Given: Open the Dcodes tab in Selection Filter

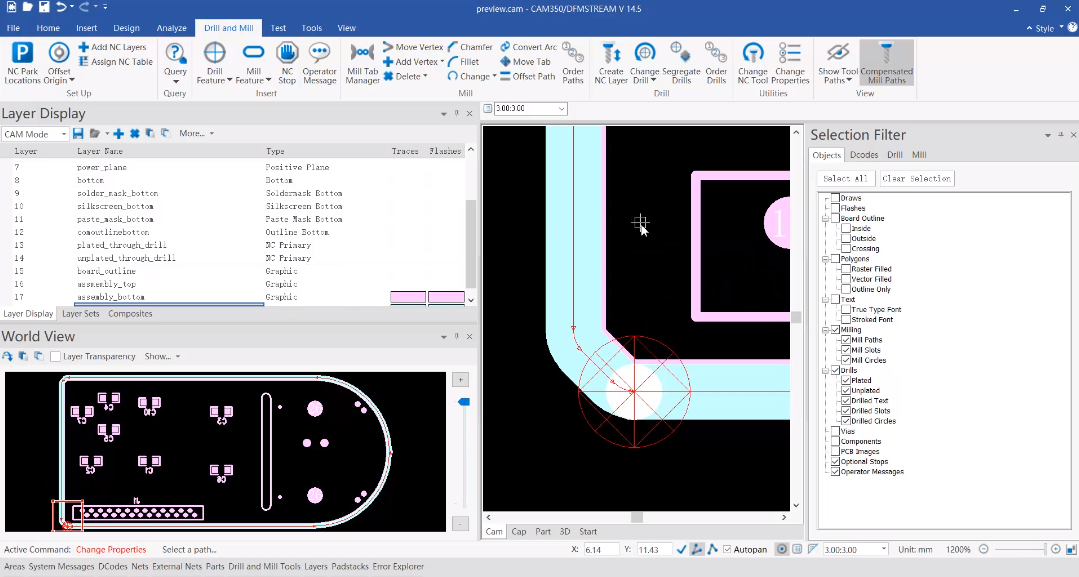Looking at the screenshot, I should coord(864,155).
